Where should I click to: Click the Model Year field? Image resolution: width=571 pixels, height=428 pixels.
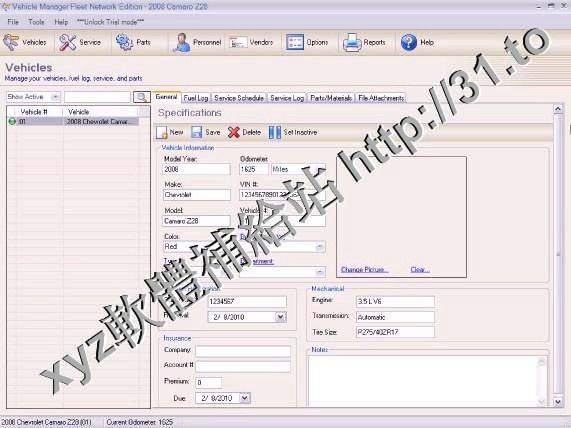coord(196,169)
